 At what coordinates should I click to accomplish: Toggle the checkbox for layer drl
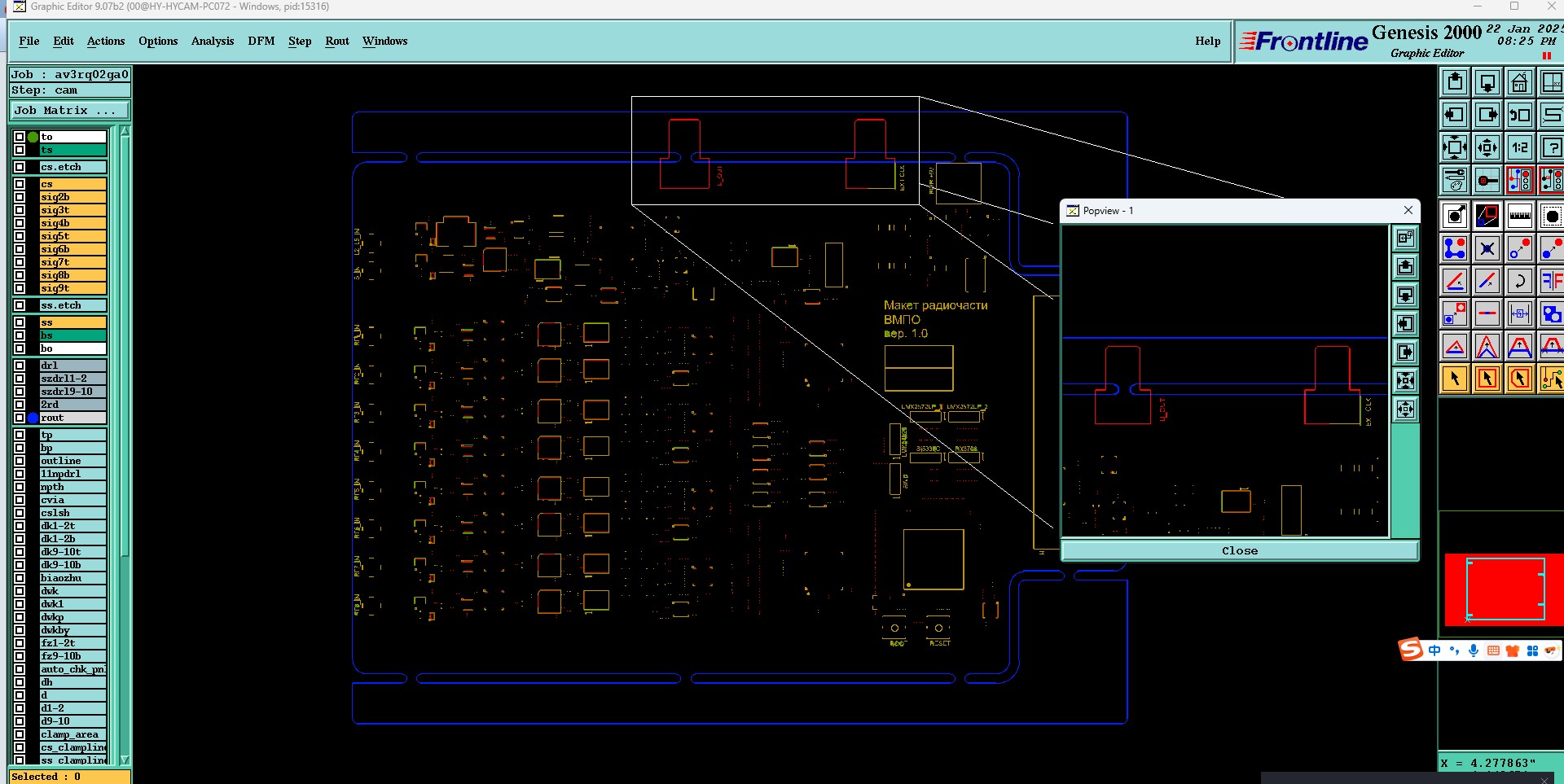click(20, 366)
